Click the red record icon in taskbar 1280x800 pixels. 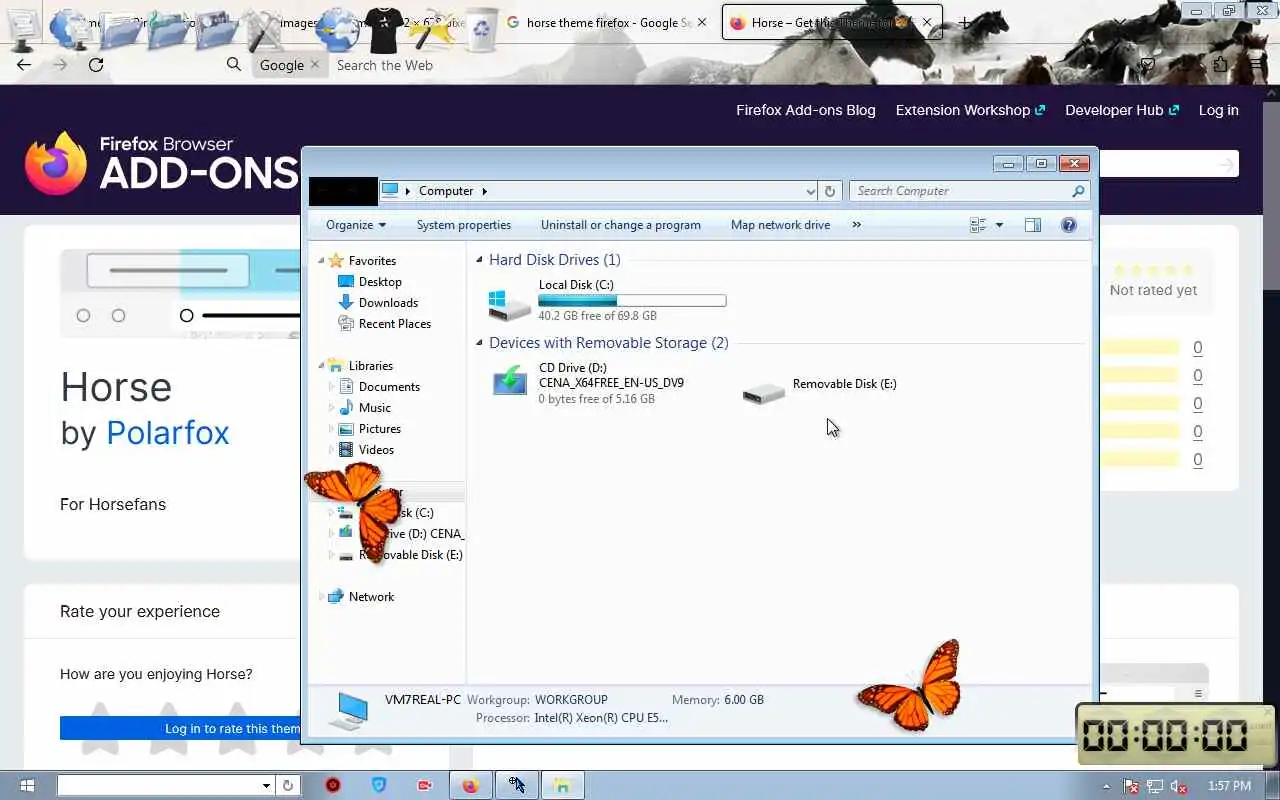coord(333,786)
